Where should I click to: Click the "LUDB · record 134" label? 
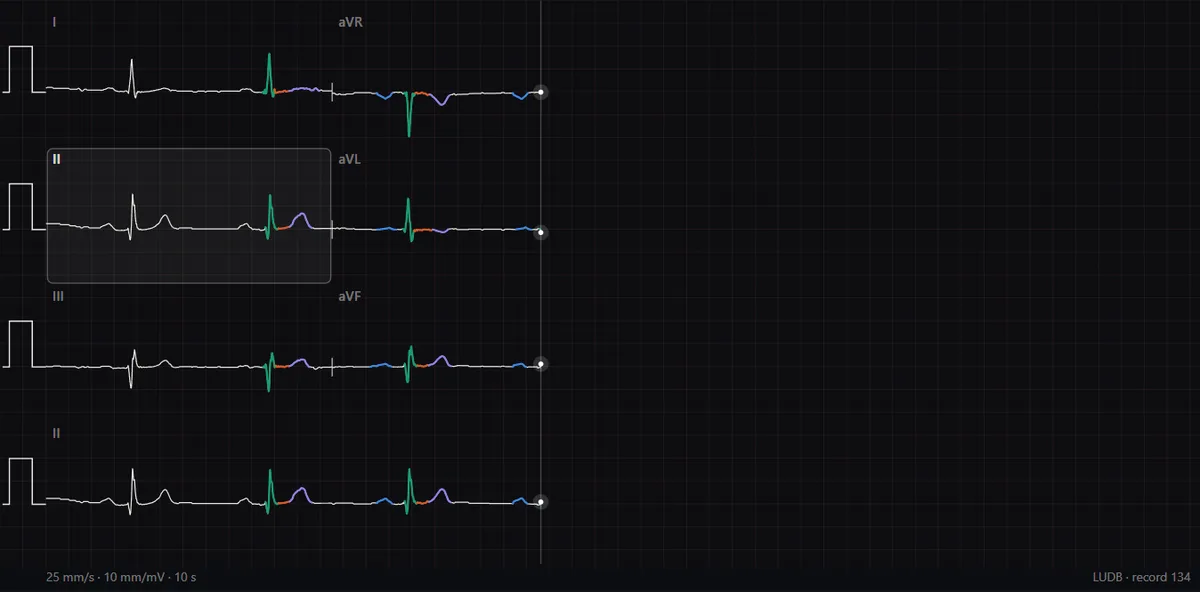tap(1142, 577)
